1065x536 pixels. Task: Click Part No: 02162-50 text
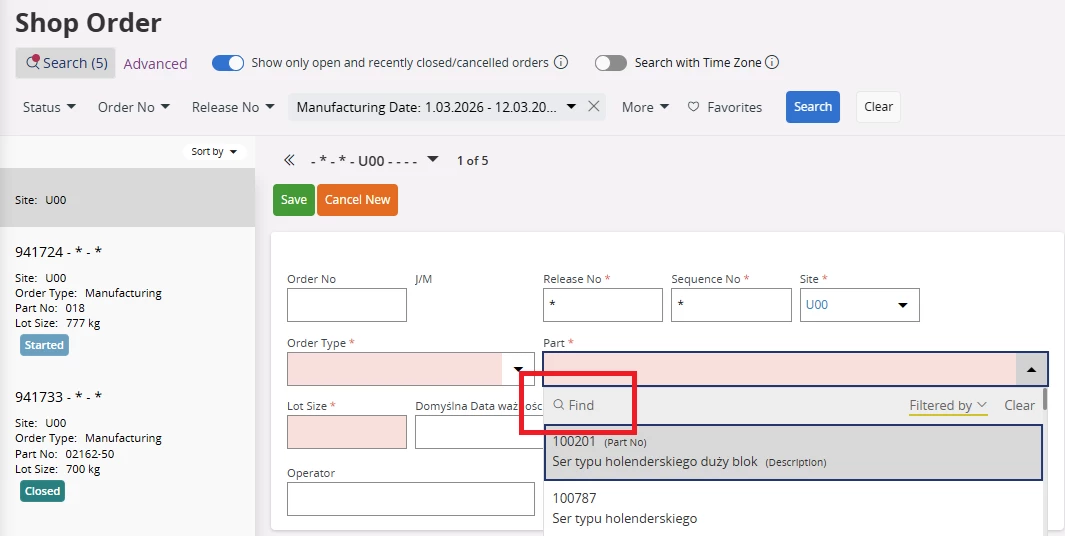tap(65, 454)
